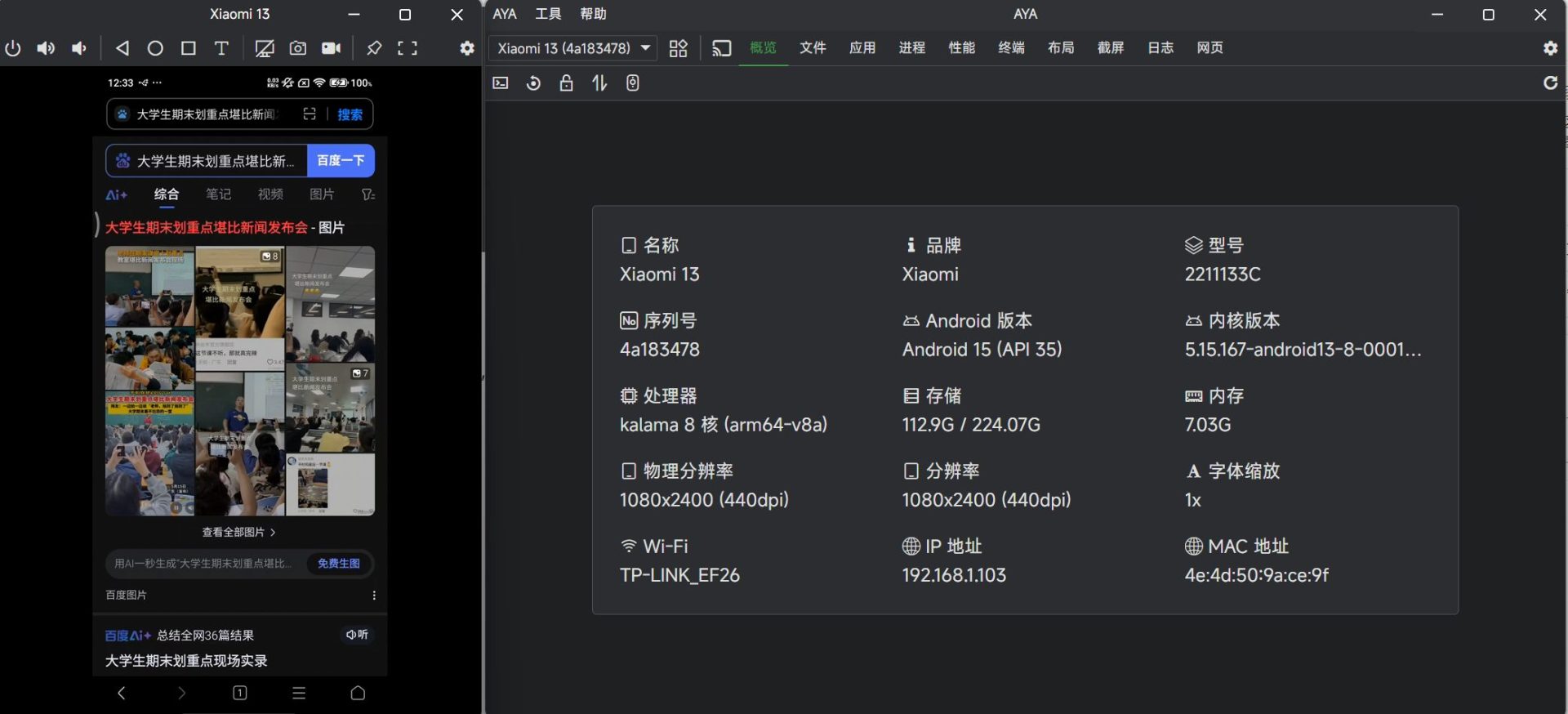This screenshot has height=714, width=1568.
Task: Click the MAC address value 4e:4d:50:9a:ce:9f
Action: (x=1257, y=575)
